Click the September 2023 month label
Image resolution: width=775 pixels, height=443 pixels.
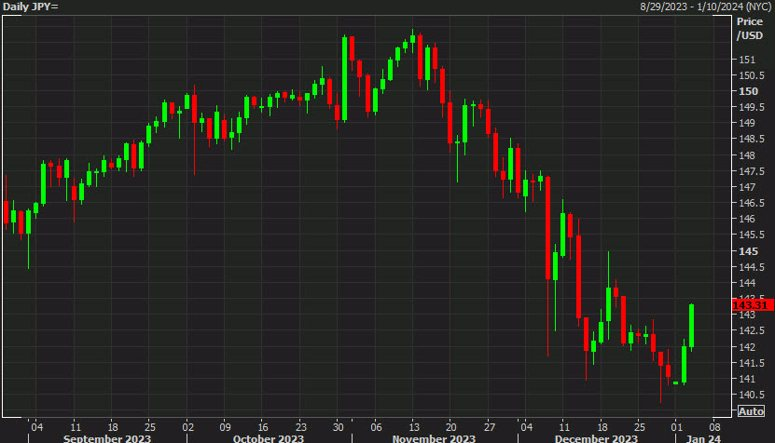coord(107,439)
